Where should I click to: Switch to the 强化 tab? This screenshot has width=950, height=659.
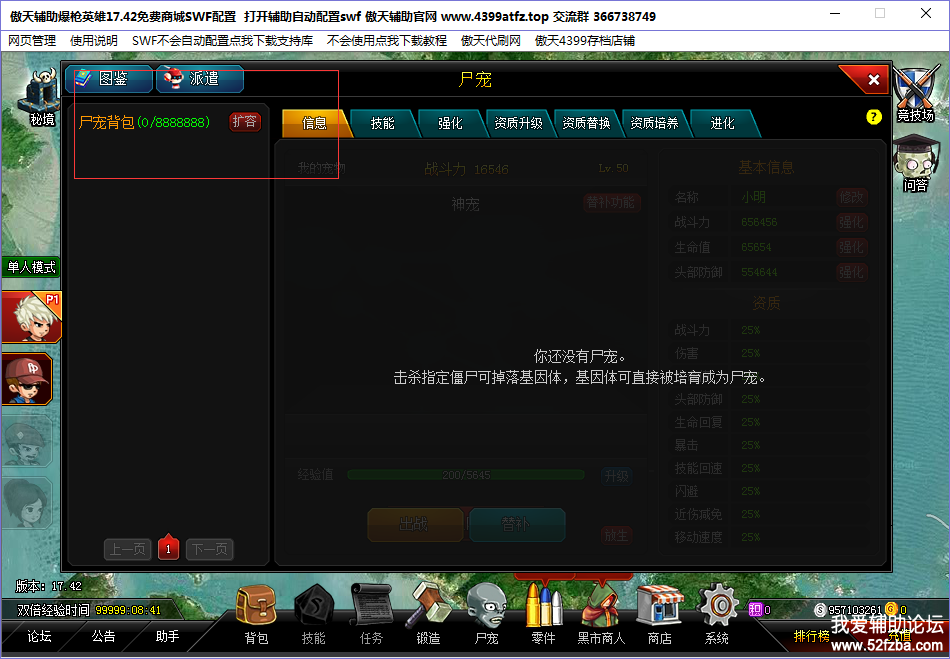(450, 124)
